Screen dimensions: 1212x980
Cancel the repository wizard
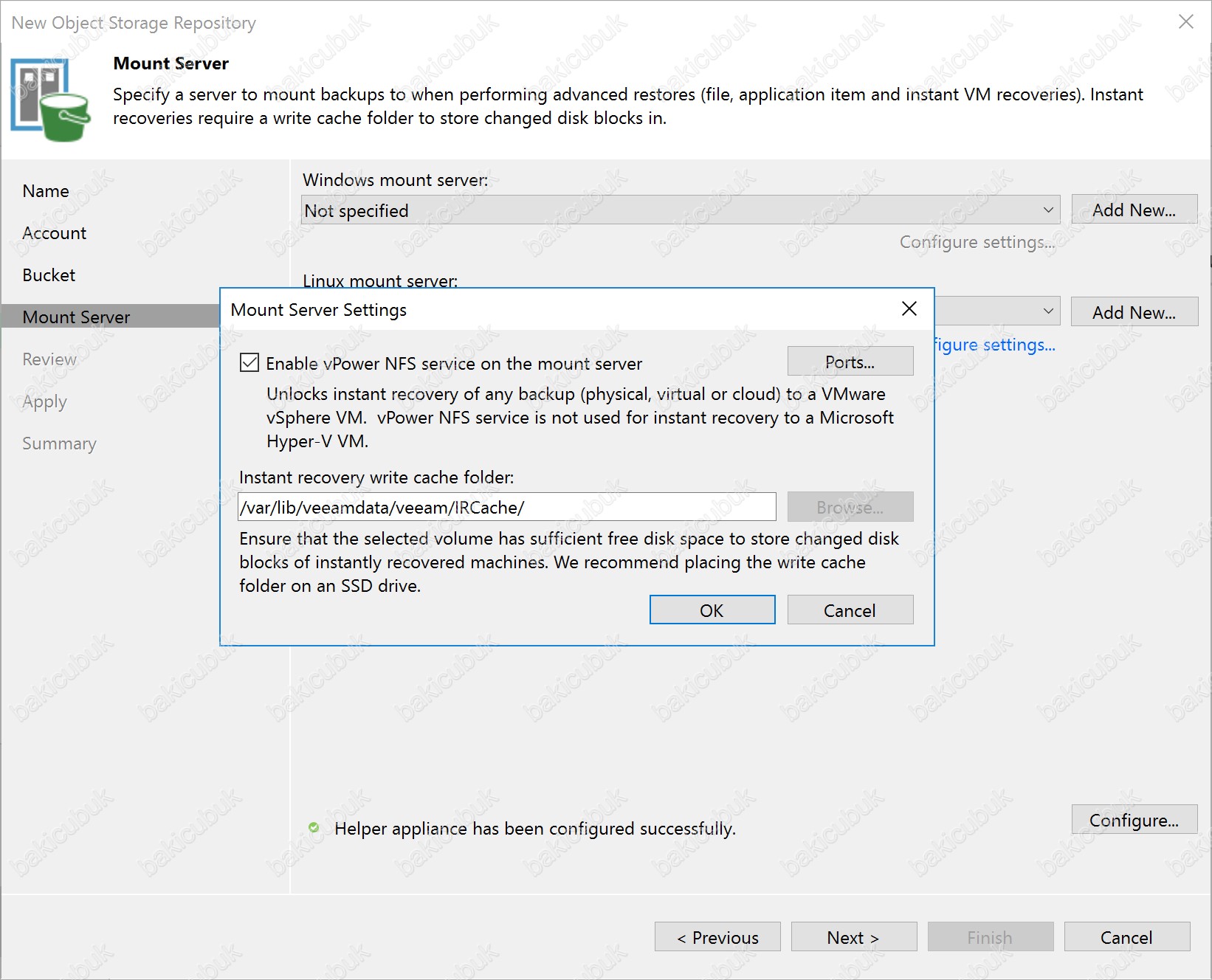(1127, 937)
